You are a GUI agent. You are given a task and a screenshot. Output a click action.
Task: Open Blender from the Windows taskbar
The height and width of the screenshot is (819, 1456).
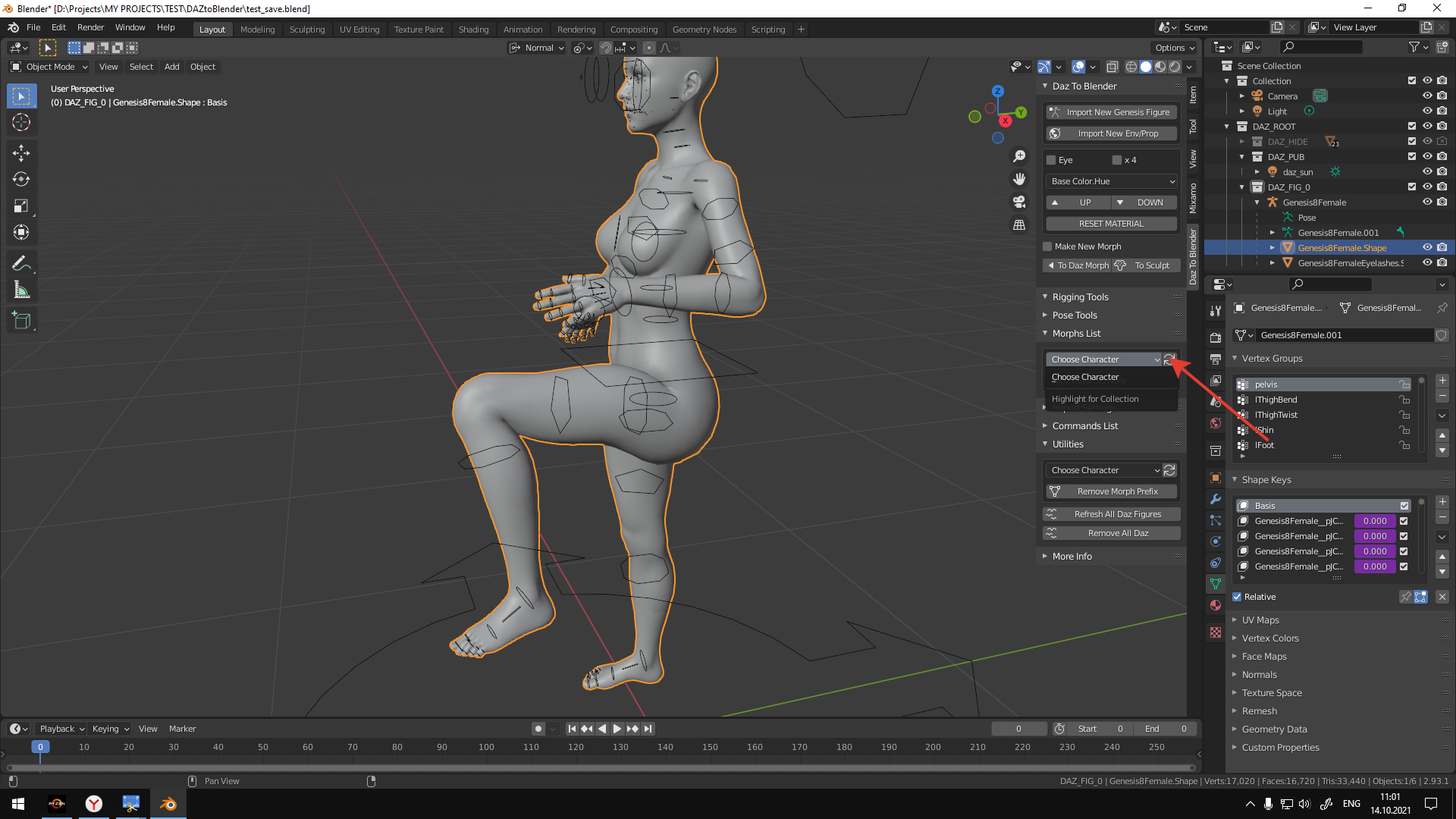[168, 804]
